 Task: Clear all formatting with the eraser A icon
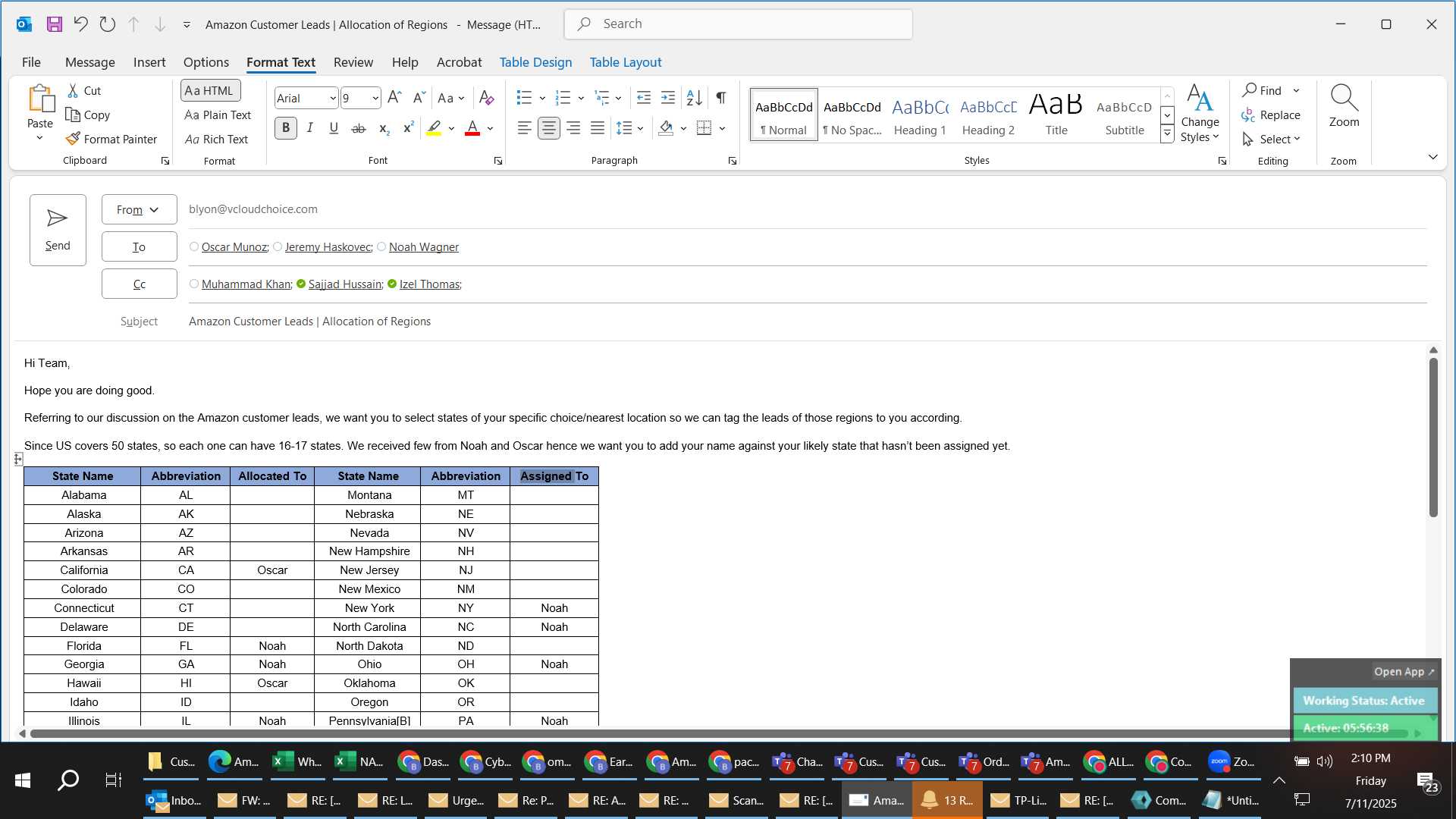click(487, 98)
